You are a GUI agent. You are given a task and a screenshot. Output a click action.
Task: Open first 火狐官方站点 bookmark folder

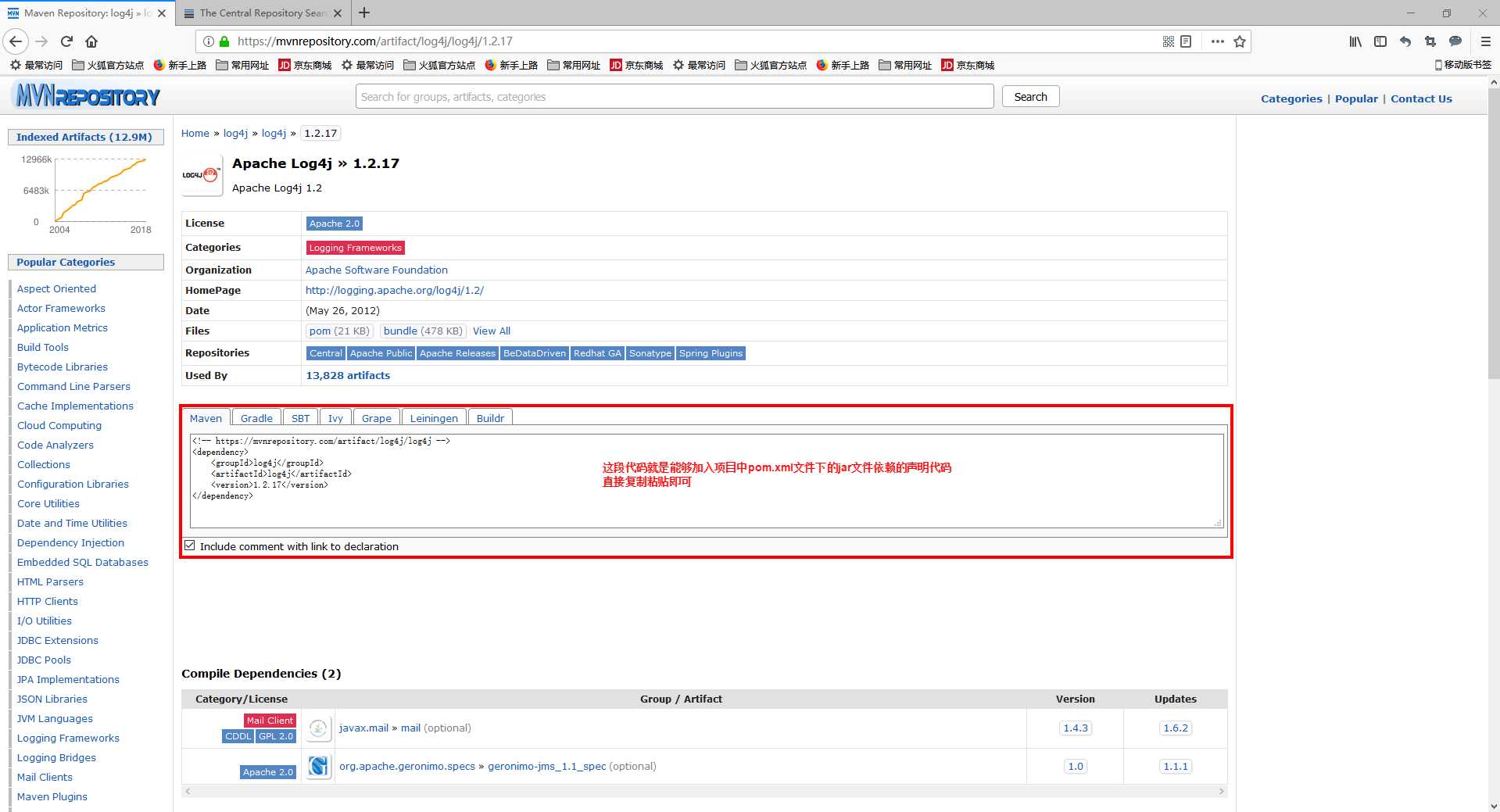pos(108,65)
